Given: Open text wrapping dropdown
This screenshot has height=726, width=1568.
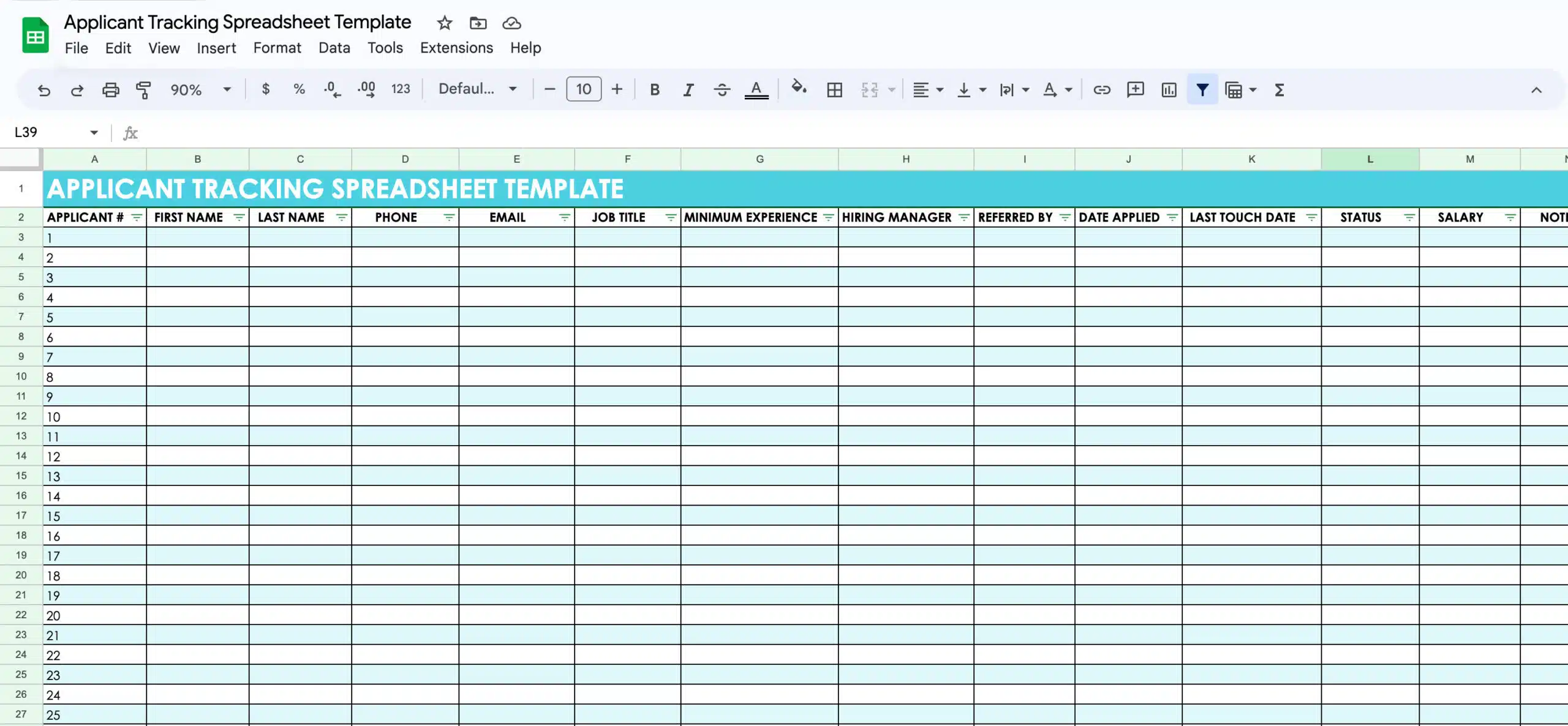Looking at the screenshot, I should click(1014, 90).
